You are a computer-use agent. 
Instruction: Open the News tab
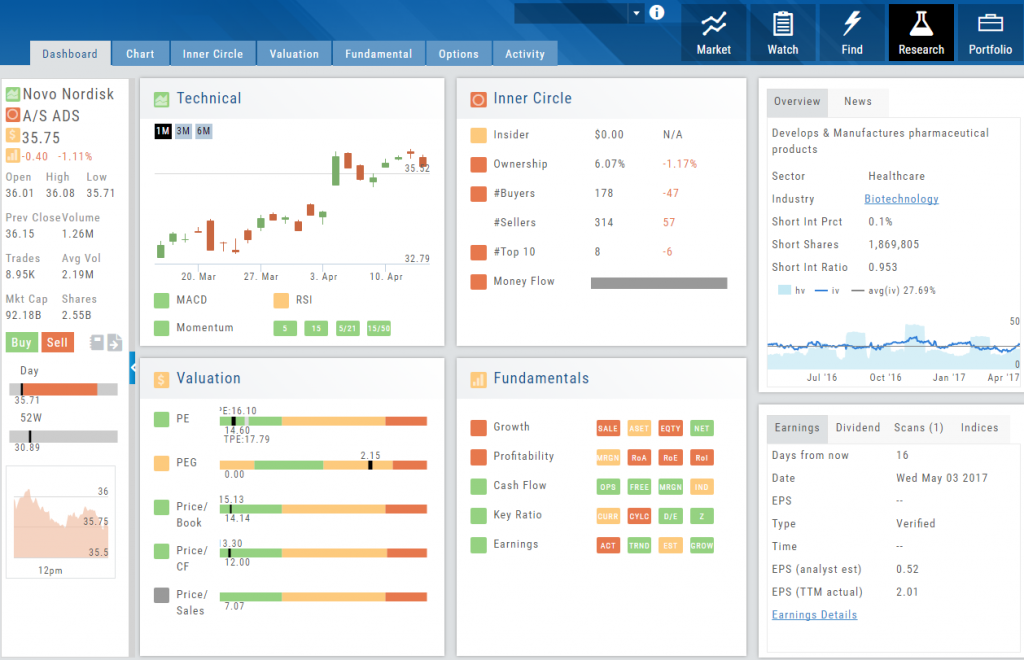(857, 101)
